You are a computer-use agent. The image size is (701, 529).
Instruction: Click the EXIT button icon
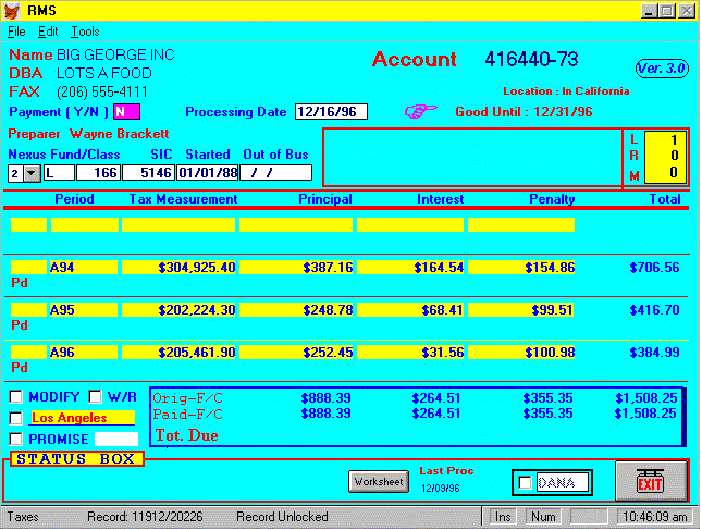[x=650, y=481]
